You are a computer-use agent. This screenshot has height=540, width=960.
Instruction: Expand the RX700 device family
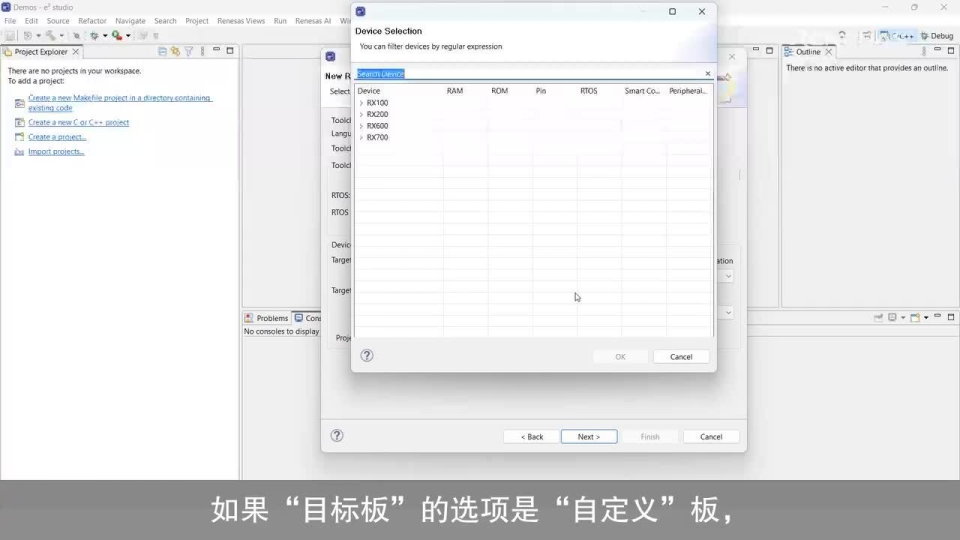point(361,138)
